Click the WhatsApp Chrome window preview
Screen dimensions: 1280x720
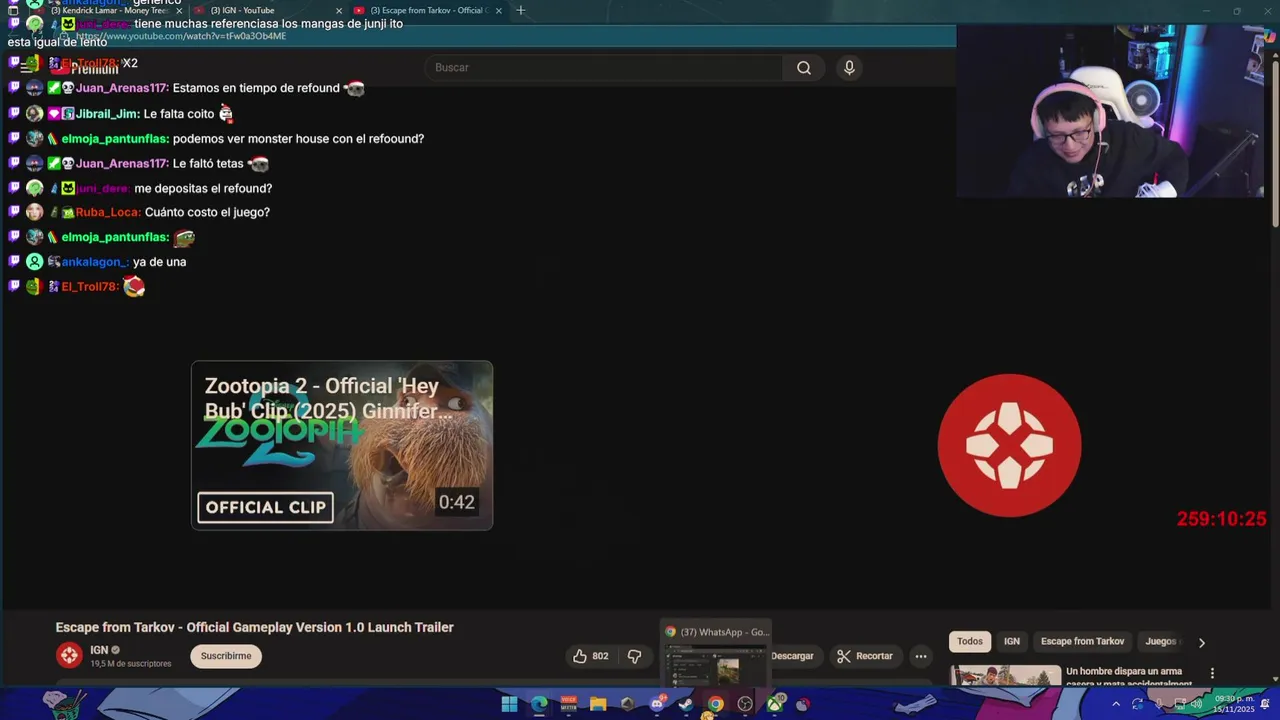(715, 653)
